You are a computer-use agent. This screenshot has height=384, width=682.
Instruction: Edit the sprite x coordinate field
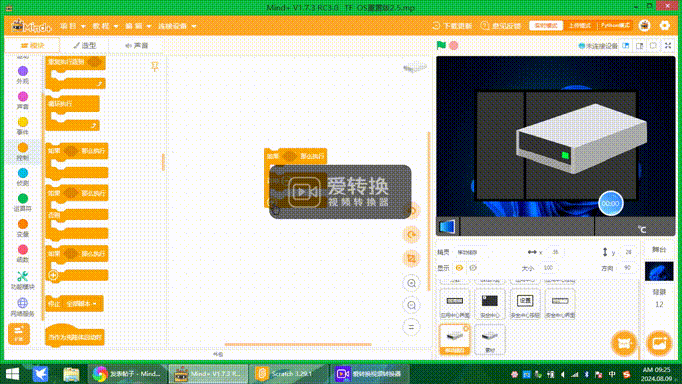click(x=555, y=252)
